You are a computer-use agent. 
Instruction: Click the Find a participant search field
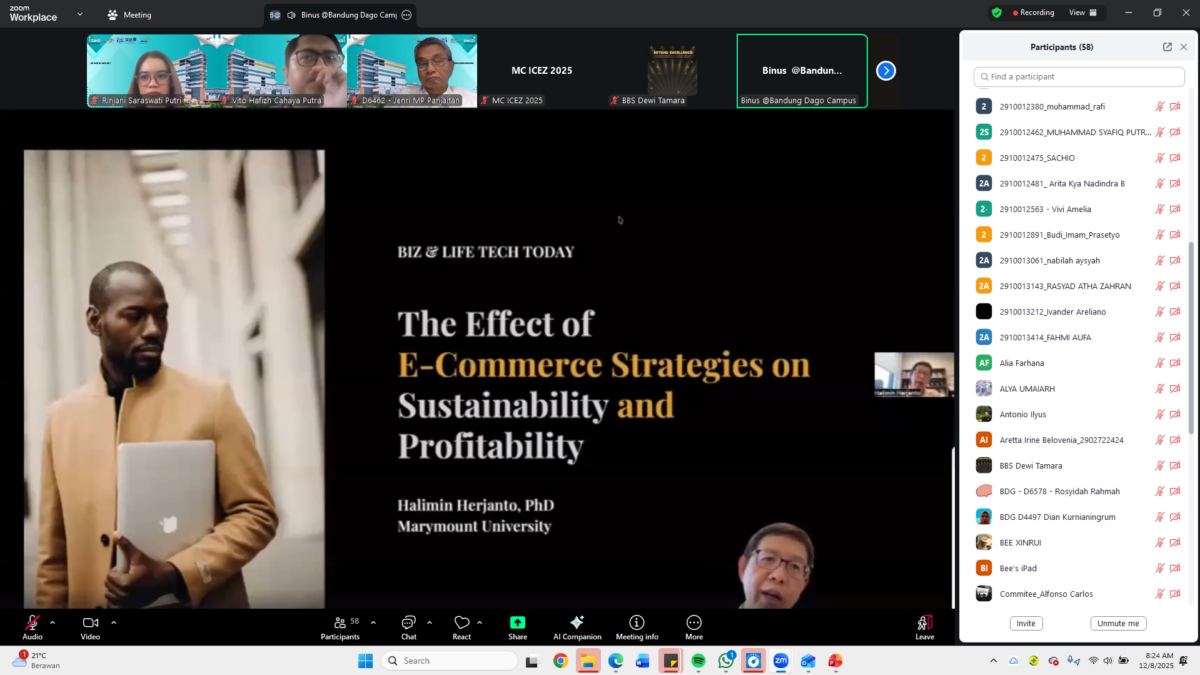pyautogui.click(x=1079, y=77)
